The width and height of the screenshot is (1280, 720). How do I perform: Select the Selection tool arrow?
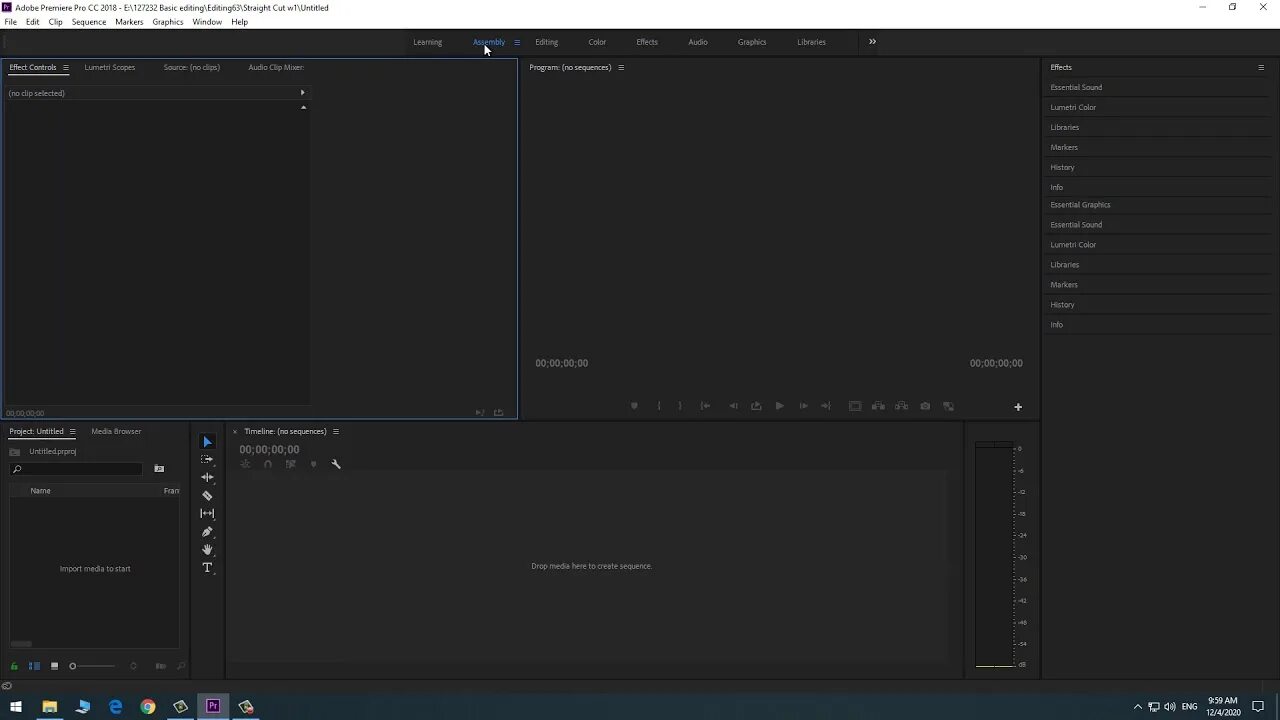[x=207, y=442]
